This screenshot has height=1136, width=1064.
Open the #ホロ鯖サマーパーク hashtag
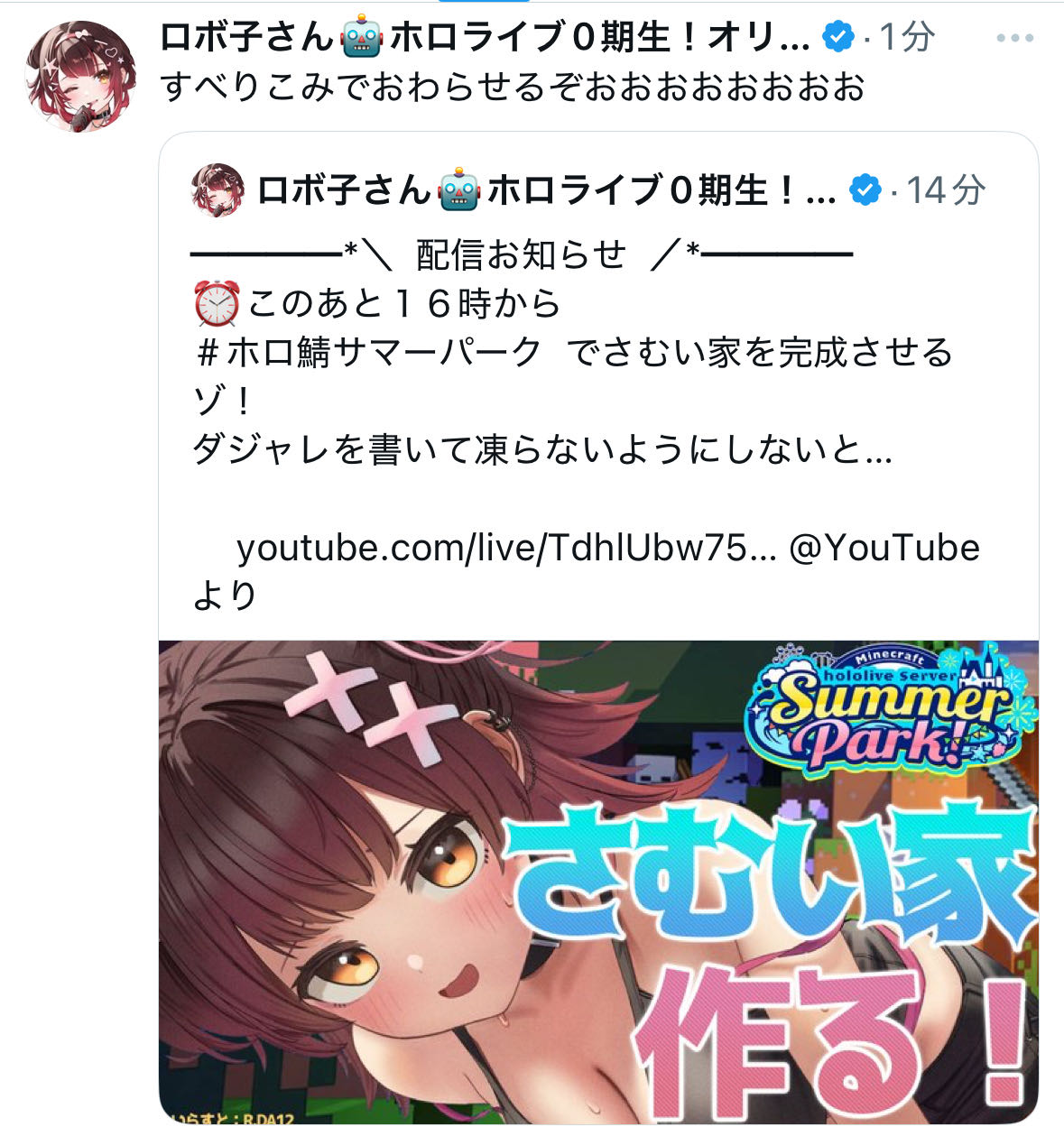click(x=368, y=352)
